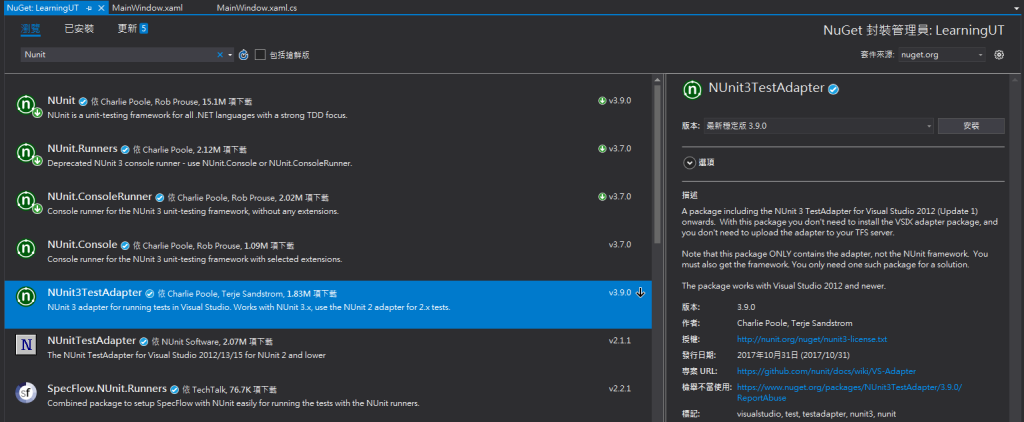Viewport: 1024px width, 422px height.
Task: Click NUnit description about unit-testing framework
Action: tap(197, 115)
